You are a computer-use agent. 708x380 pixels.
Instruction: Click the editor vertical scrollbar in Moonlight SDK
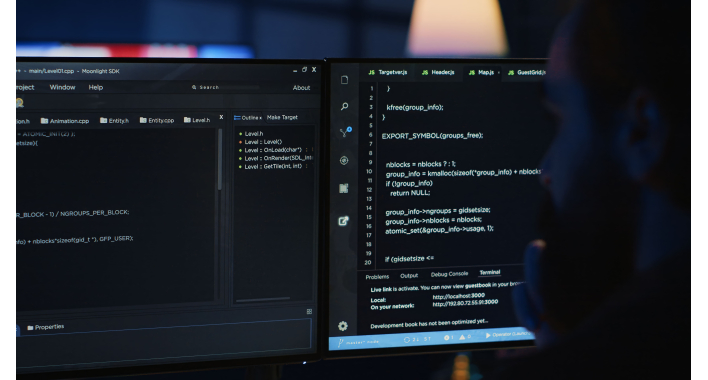point(220,160)
